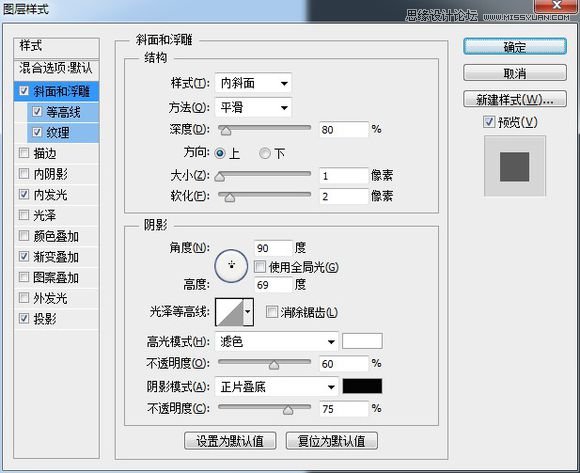Click the 深度 depth slider handle

click(x=225, y=130)
